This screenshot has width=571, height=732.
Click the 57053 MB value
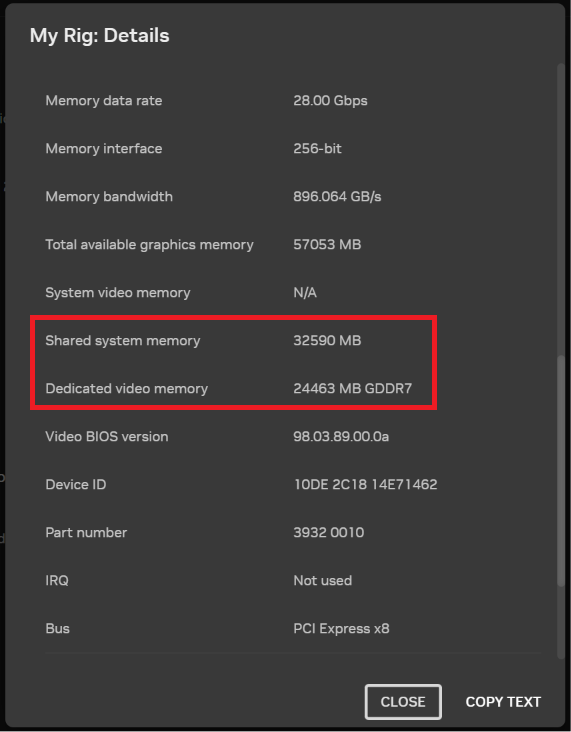(x=327, y=245)
